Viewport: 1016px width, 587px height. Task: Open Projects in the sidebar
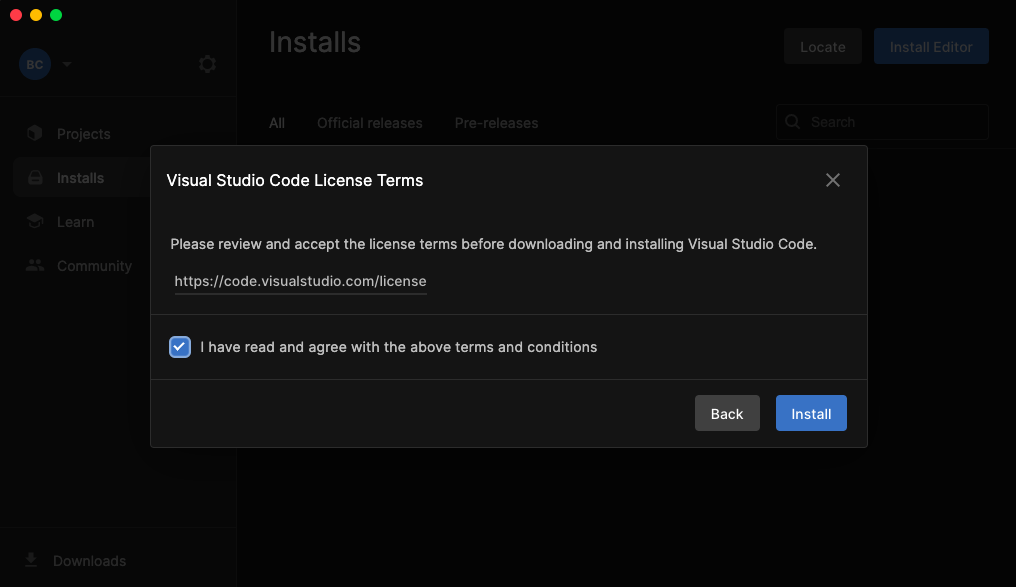(x=83, y=133)
